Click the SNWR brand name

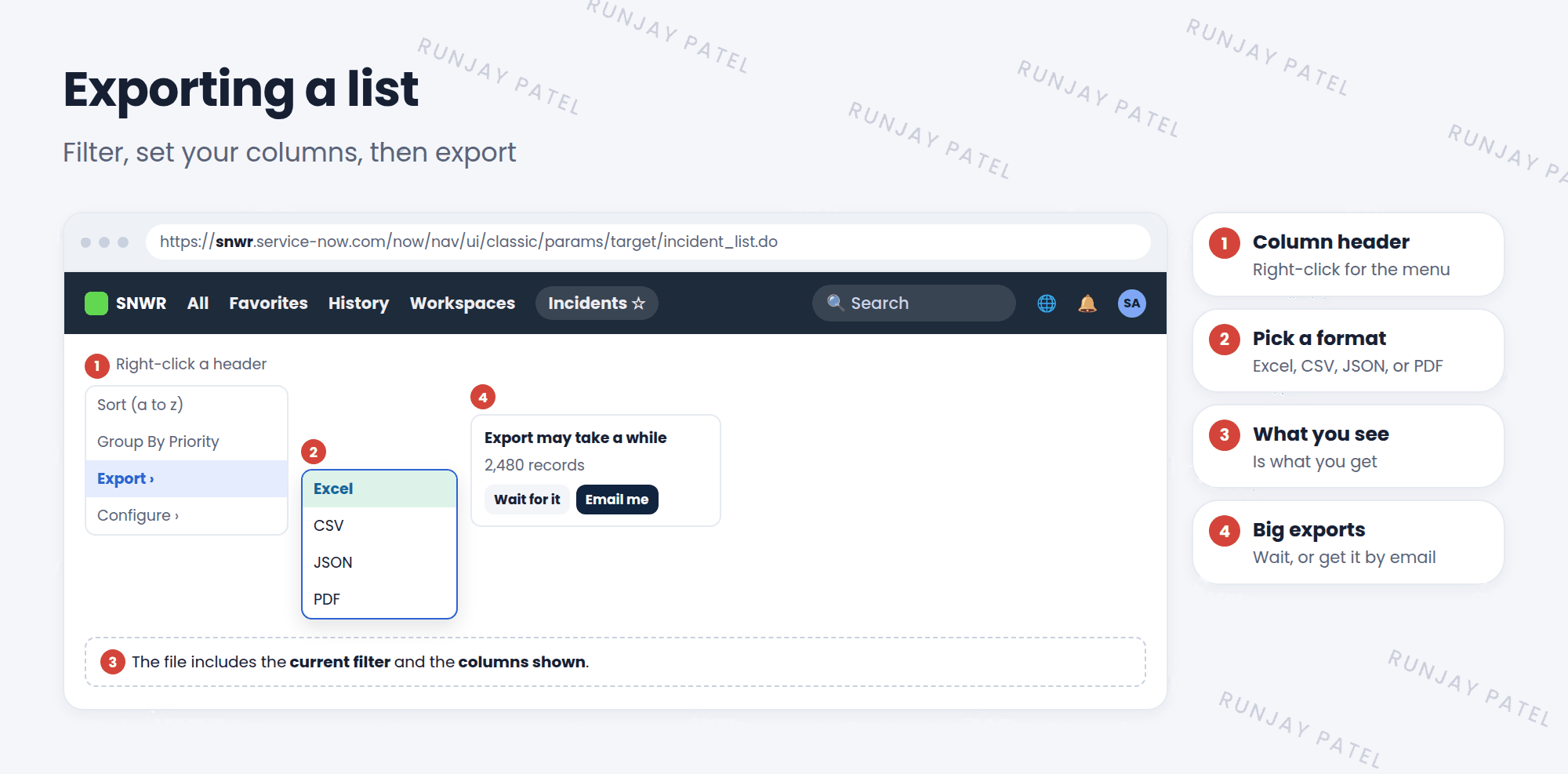pyautogui.click(x=141, y=303)
